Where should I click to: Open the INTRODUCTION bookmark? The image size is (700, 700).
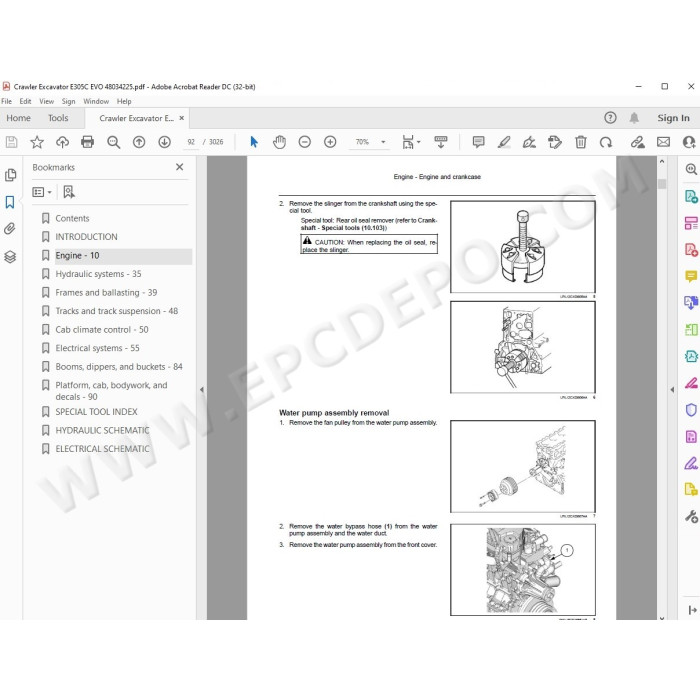tap(86, 237)
